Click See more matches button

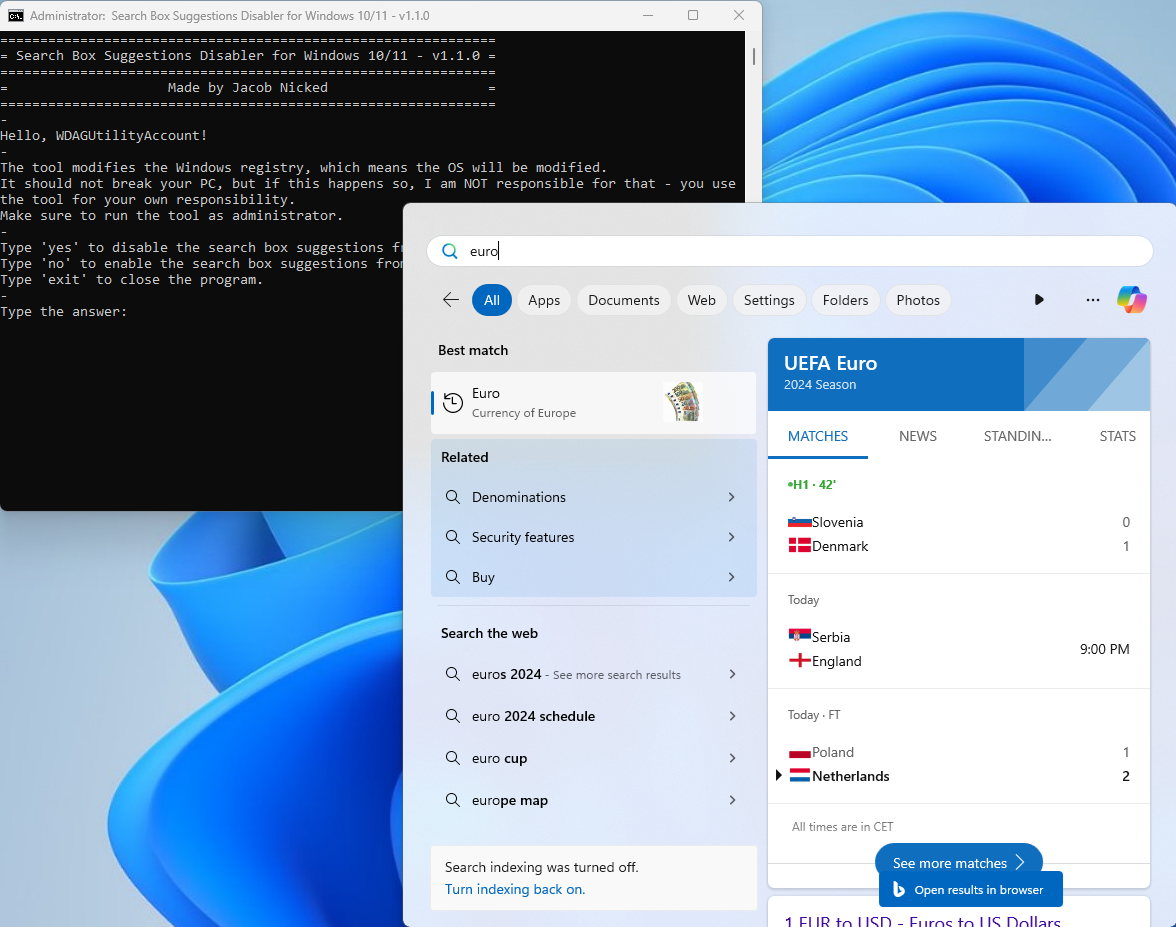tap(958, 862)
